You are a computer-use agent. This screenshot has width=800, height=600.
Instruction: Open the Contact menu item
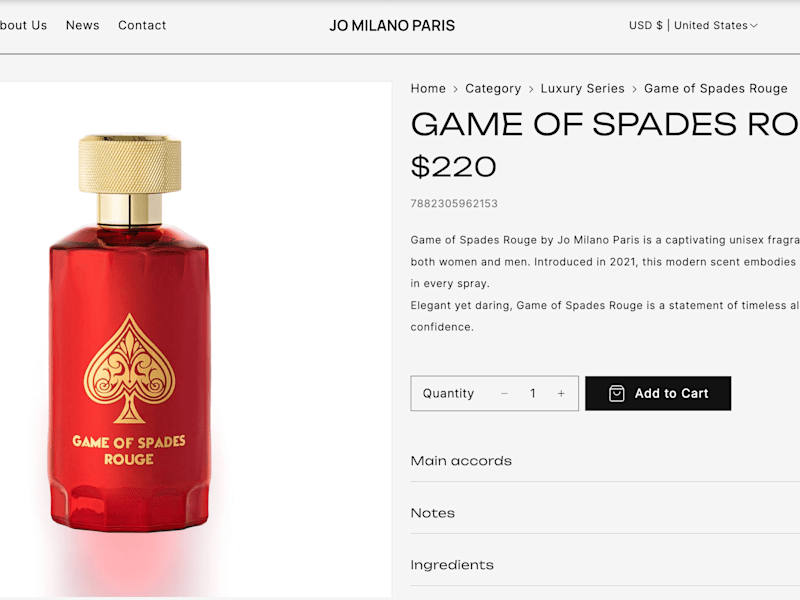(x=142, y=26)
